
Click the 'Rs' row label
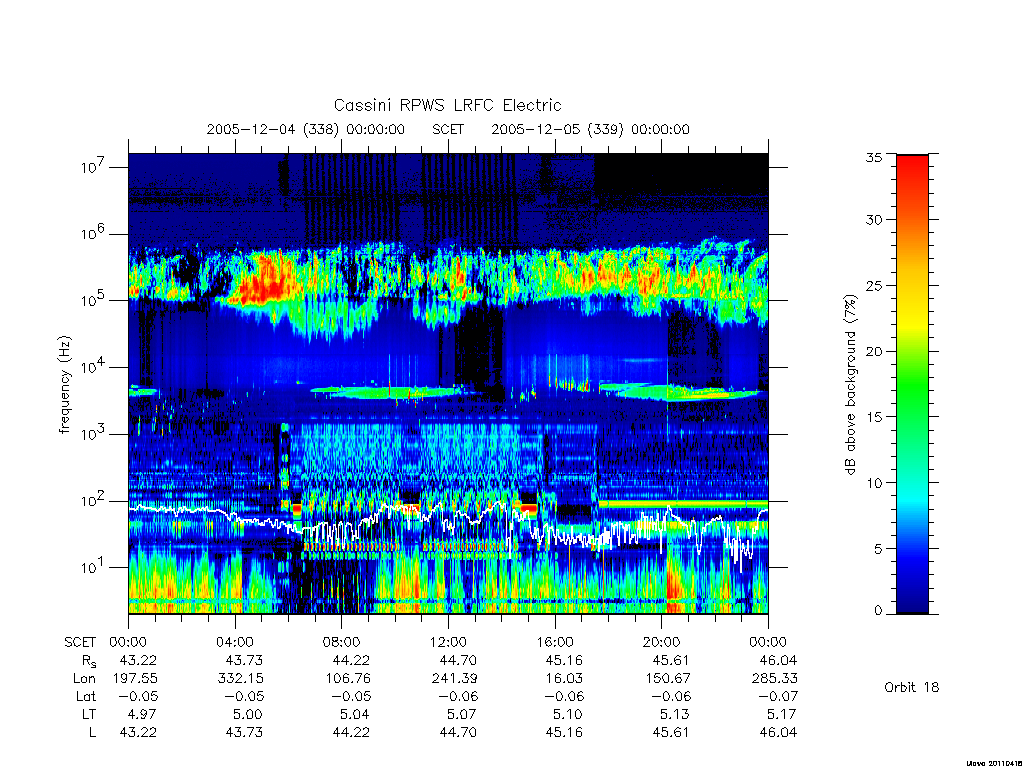pyautogui.click(x=88, y=661)
